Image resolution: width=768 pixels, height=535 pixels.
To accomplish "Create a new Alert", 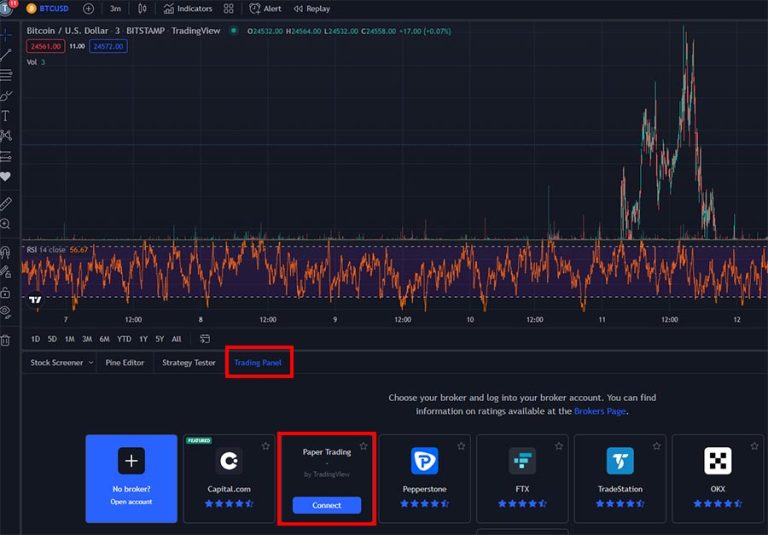I will pyautogui.click(x=265, y=8).
